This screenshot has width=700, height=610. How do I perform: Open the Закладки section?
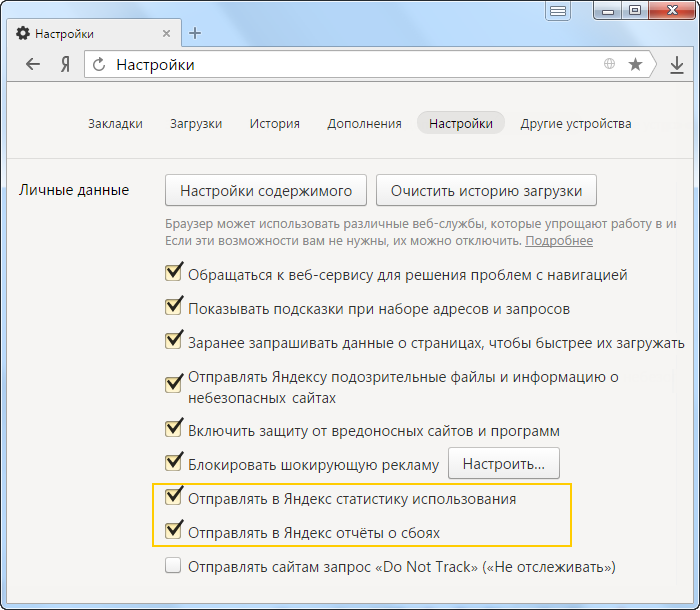[x=115, y=124]
